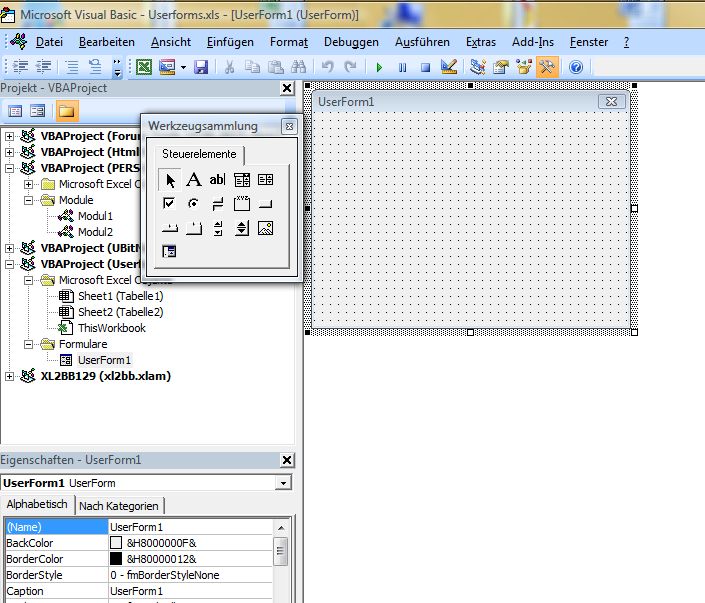Viewport: 705px width, 603px height.
Task: Click the properties list scrollbar thumb
Action: click(x=280, y=551)
